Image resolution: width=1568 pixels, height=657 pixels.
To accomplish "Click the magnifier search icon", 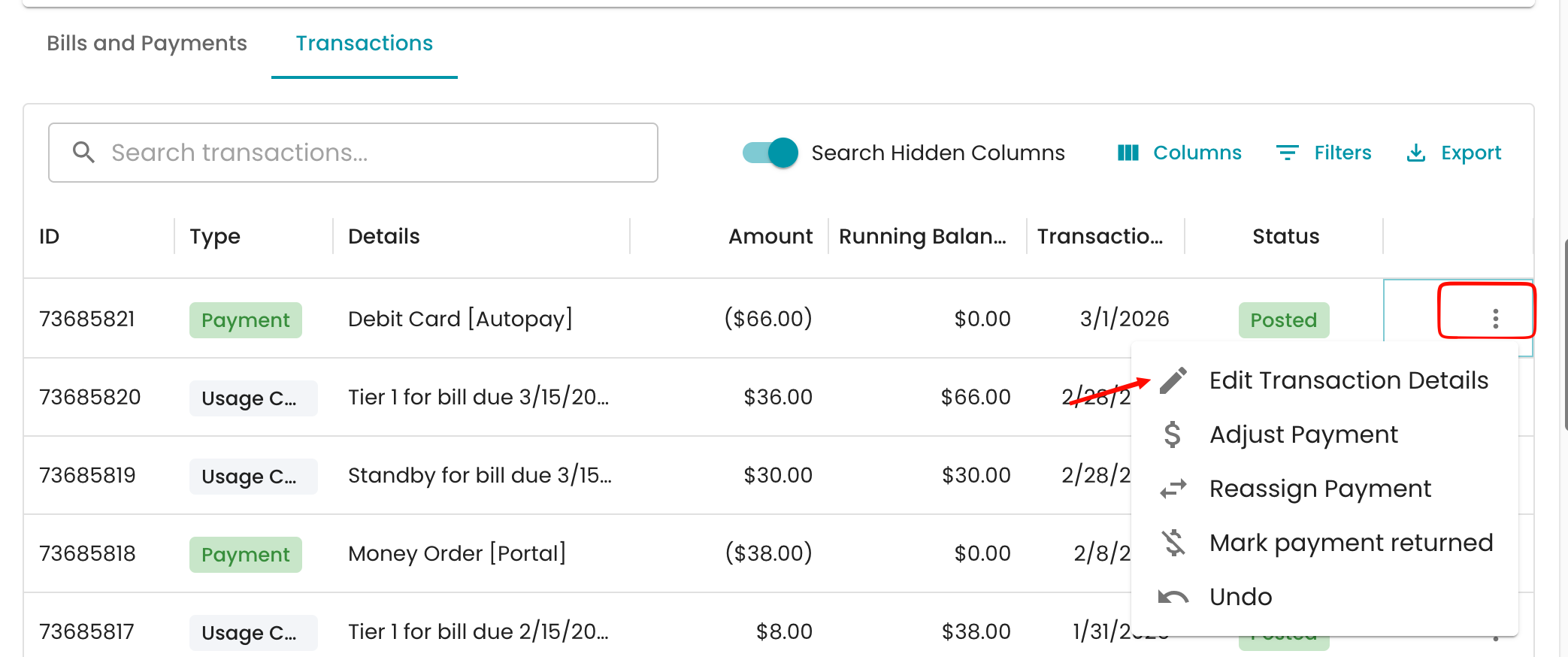I will point(83,153).
